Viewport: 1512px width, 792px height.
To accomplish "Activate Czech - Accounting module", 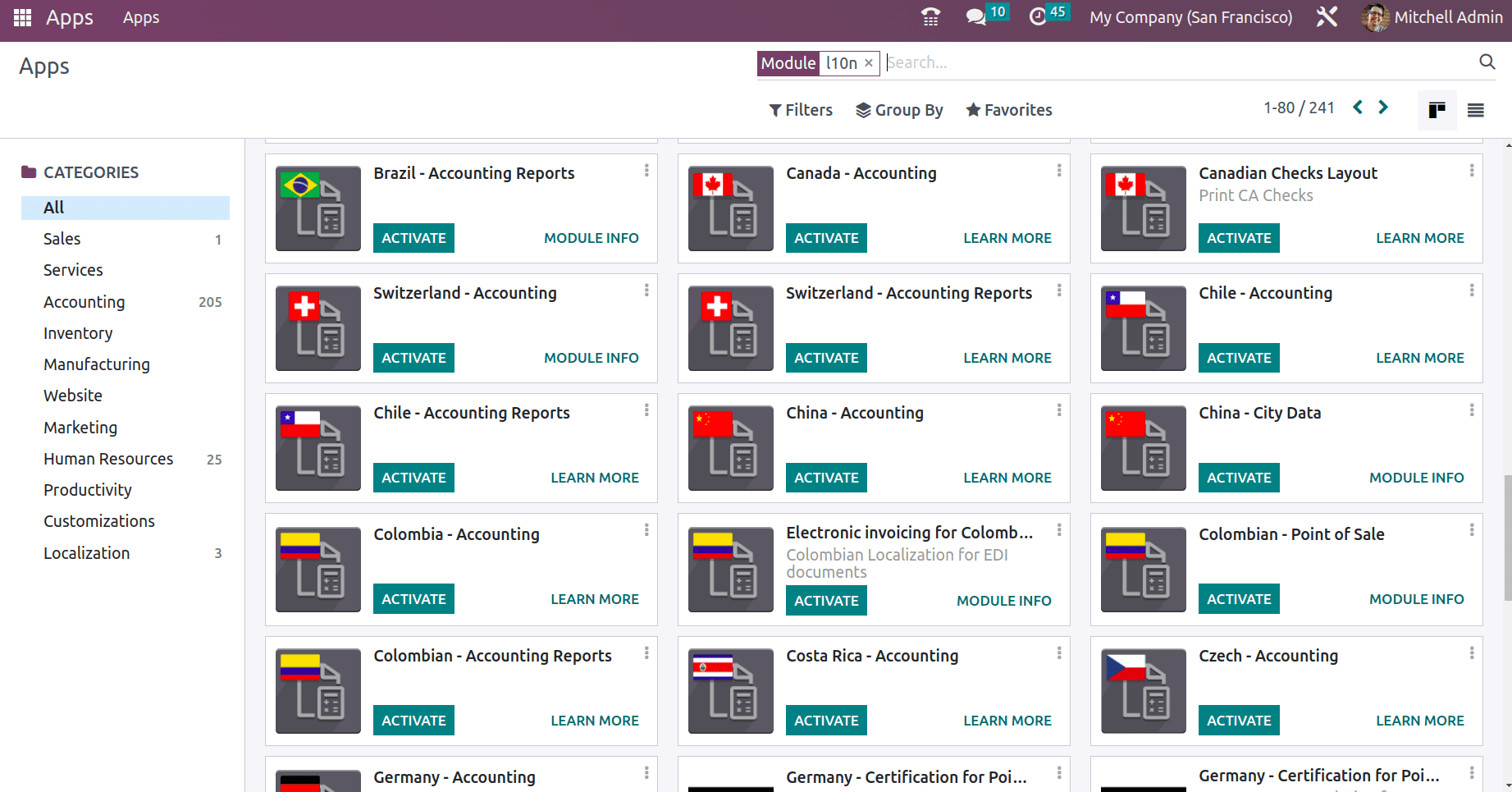I will pos(1239,721).
